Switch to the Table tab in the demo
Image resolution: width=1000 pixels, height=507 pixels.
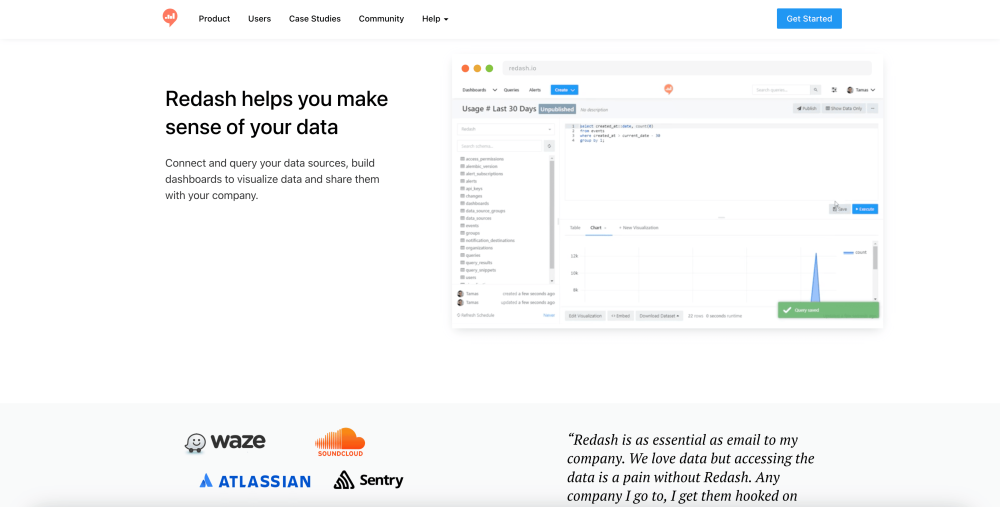point(575,228)
